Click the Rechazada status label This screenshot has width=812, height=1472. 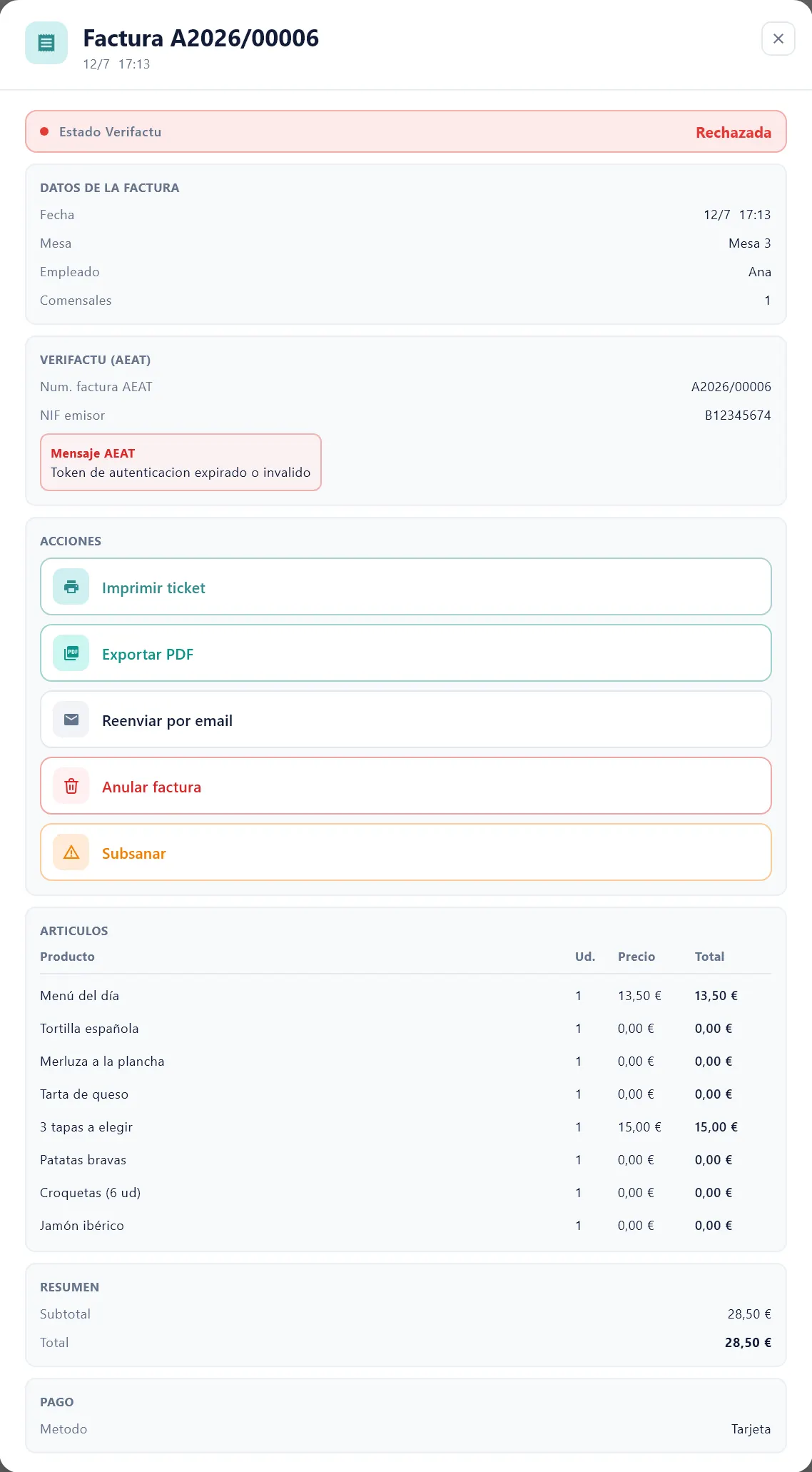pyautogui.click(x=734, y=132)
